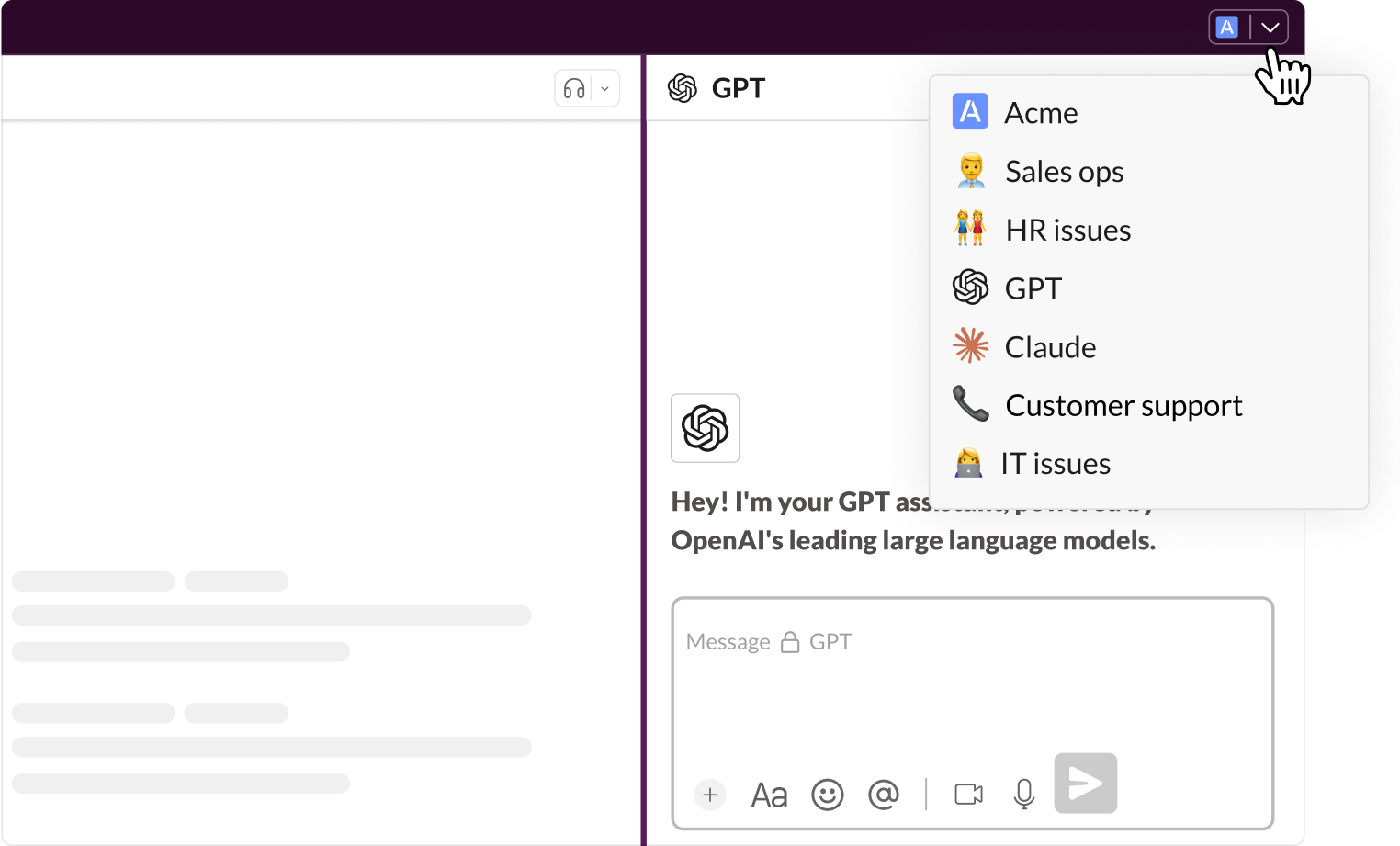Image resolution: width=1400 pixels, height=846 pixels.
Task: Click the Customer support phone icon
Action: pyautogui.click(x=971, y=403)
